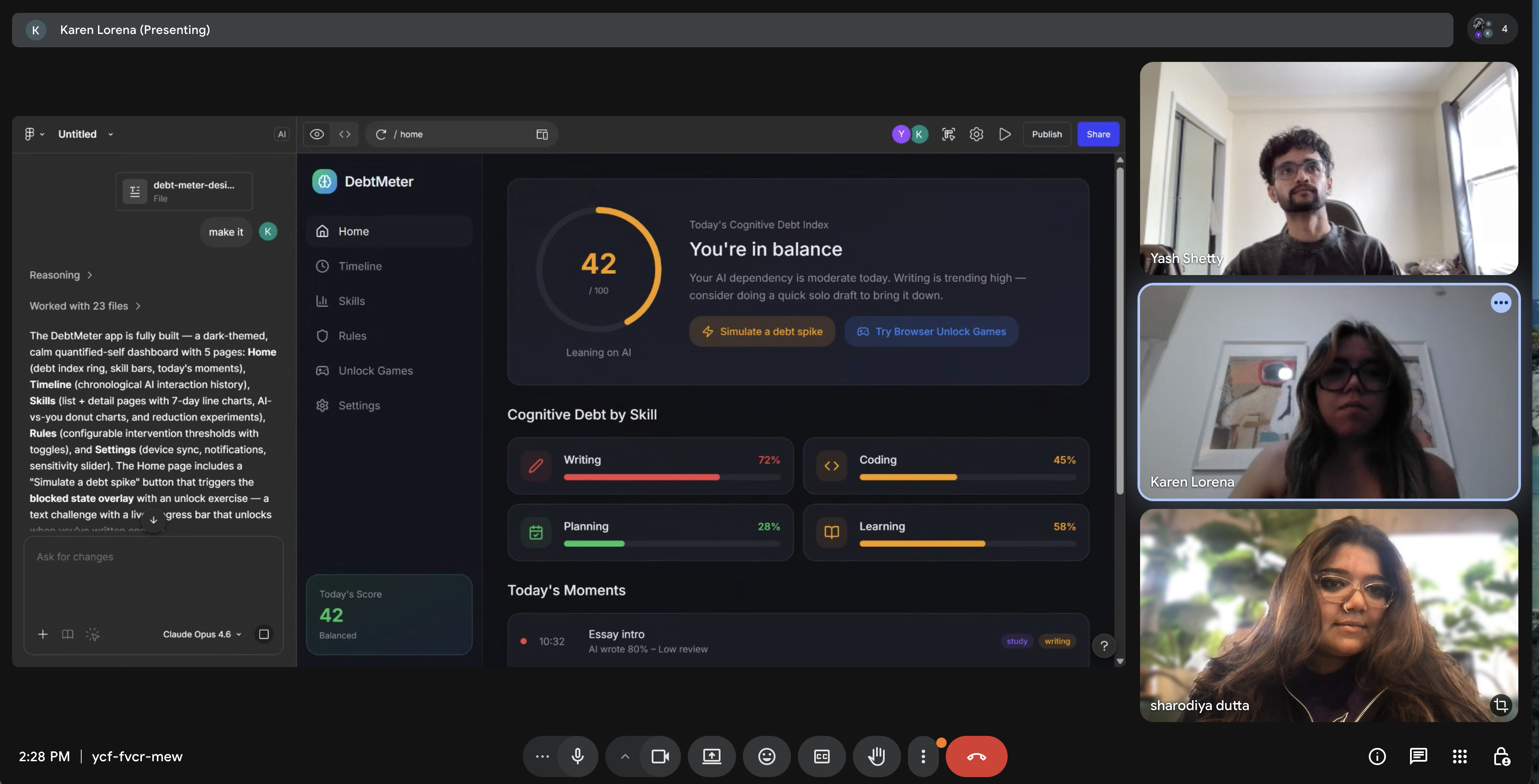1539x784 pixels.
Task: Click the present screen icon
Action: [x=711, y=756]
